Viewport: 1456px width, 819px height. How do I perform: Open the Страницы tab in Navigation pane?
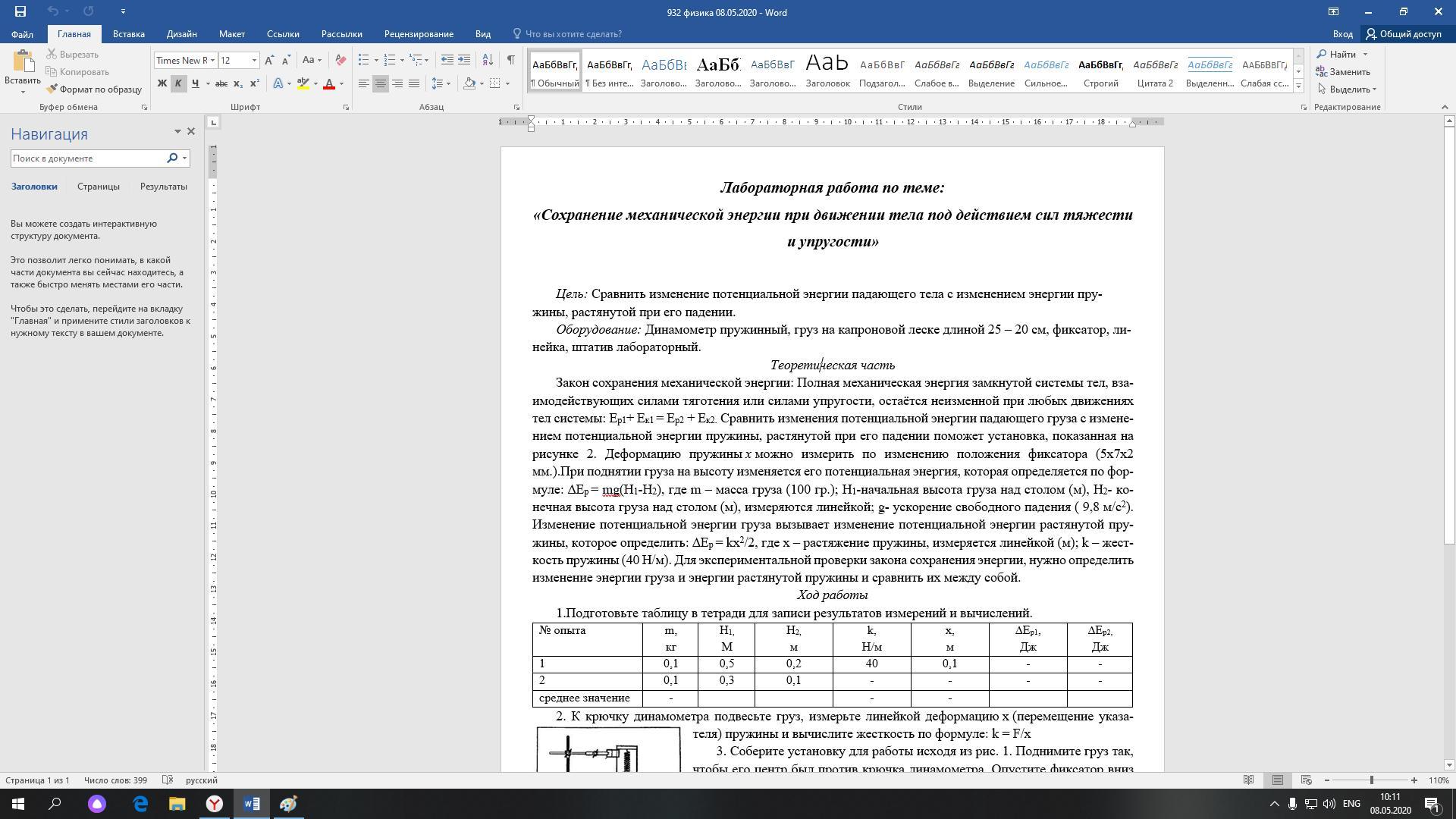point(98,187)
